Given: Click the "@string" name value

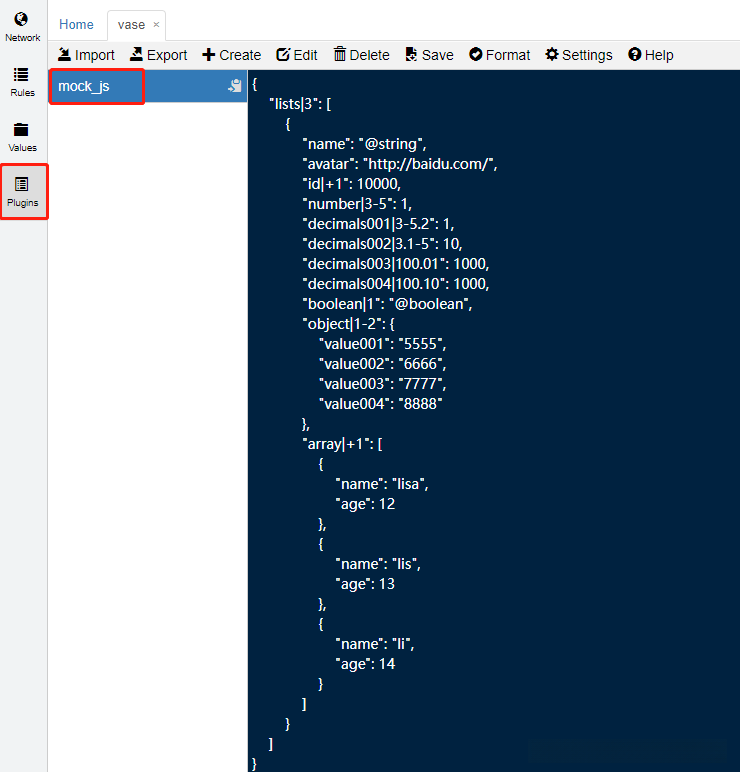Looking at the screenshot, I should (392, 144).
